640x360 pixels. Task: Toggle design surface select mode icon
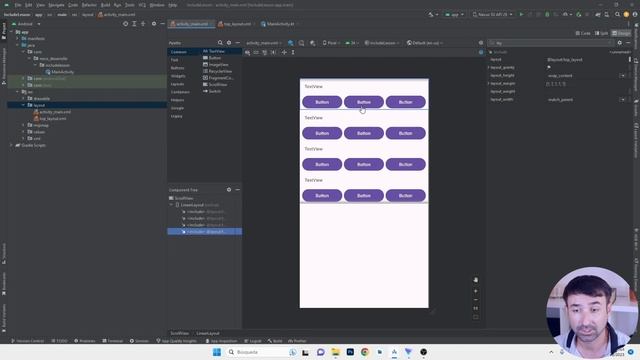tap(291, 43)
